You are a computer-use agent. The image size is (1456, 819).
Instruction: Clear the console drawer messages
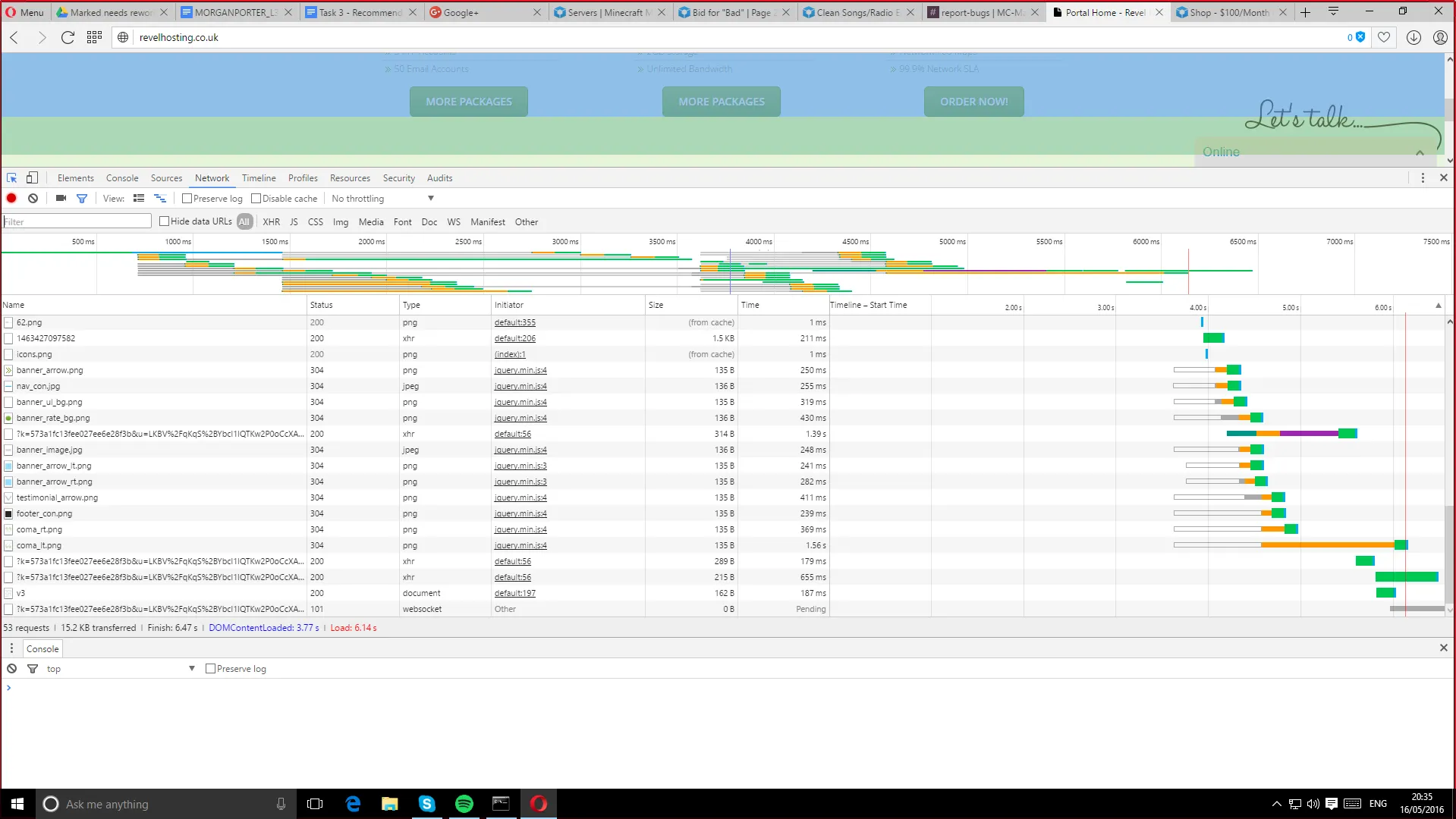(12, 668)
